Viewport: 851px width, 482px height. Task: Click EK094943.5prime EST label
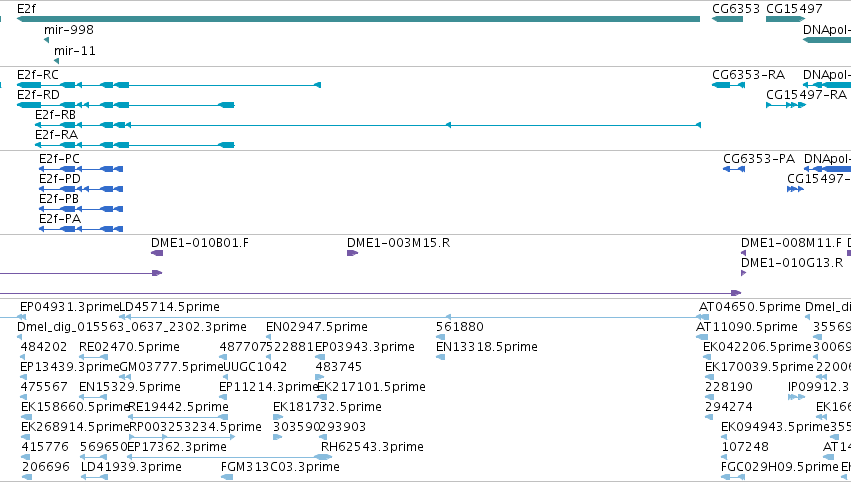pyautogui.click(x=776, y=427)
